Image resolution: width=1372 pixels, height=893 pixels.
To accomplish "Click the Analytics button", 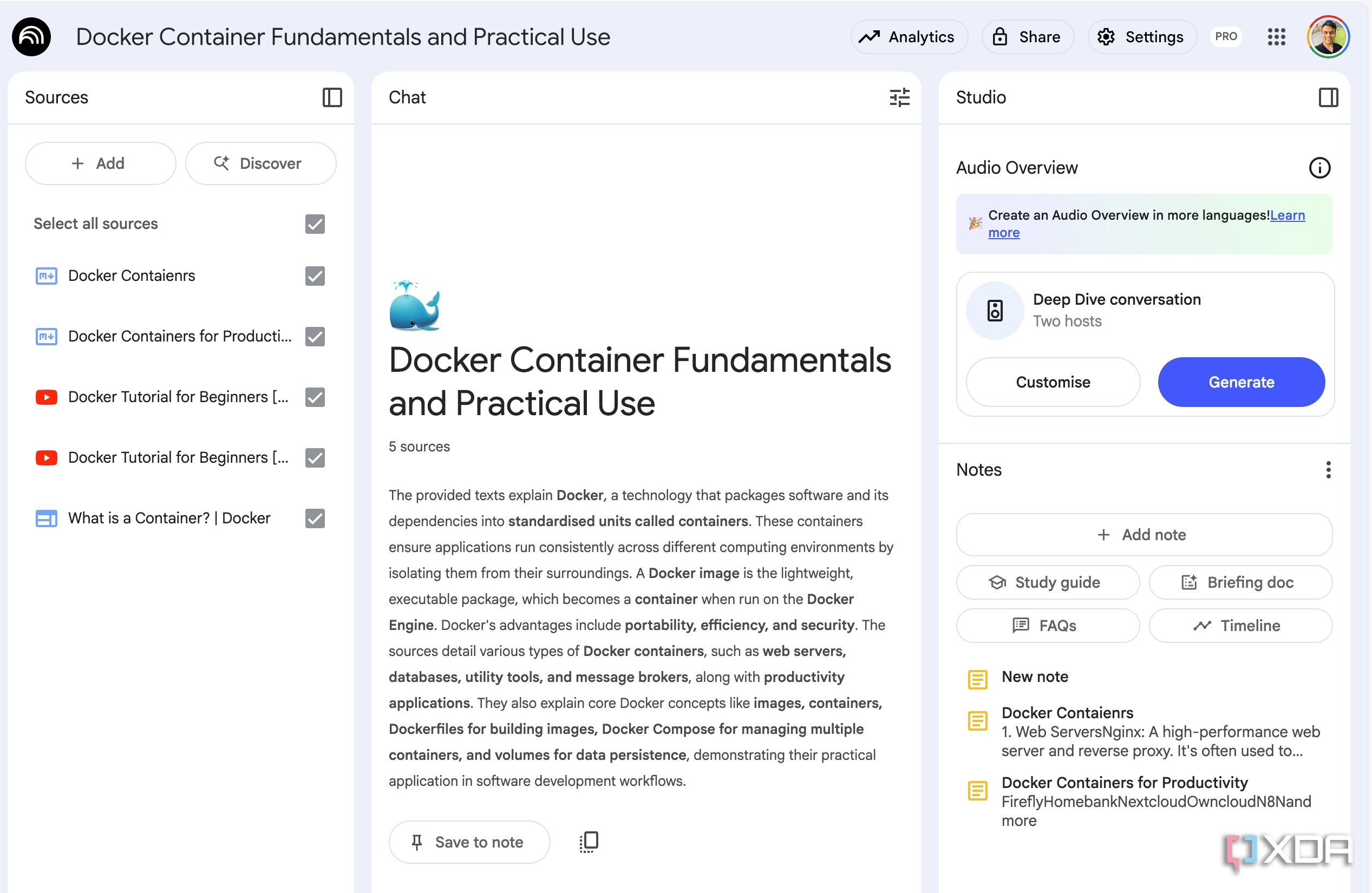I will pyautogui.click(x=909, y=37).
